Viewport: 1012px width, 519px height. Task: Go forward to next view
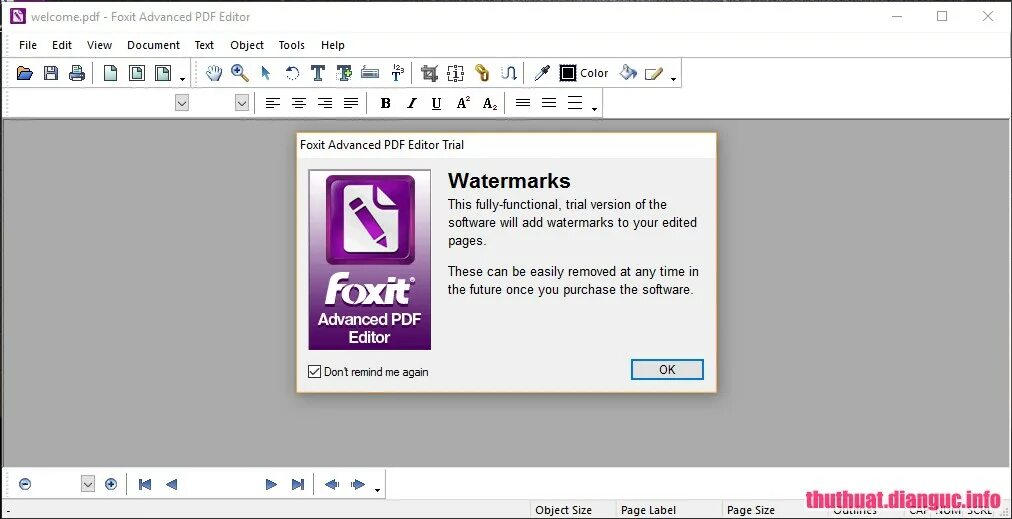click(x=358, y=484)
